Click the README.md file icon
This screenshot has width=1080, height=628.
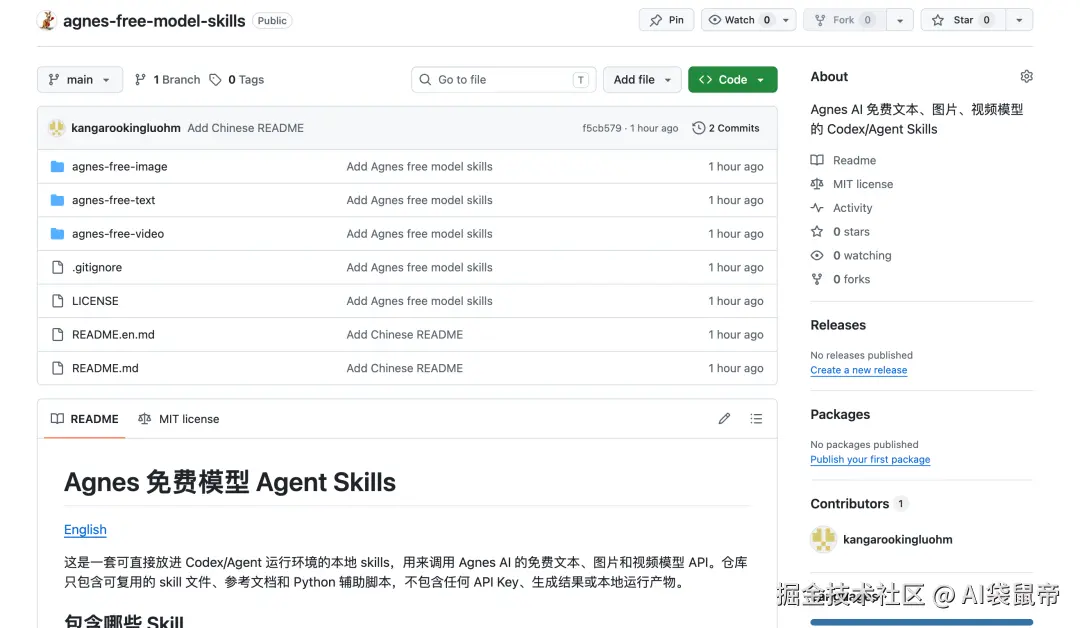point(58,368)
